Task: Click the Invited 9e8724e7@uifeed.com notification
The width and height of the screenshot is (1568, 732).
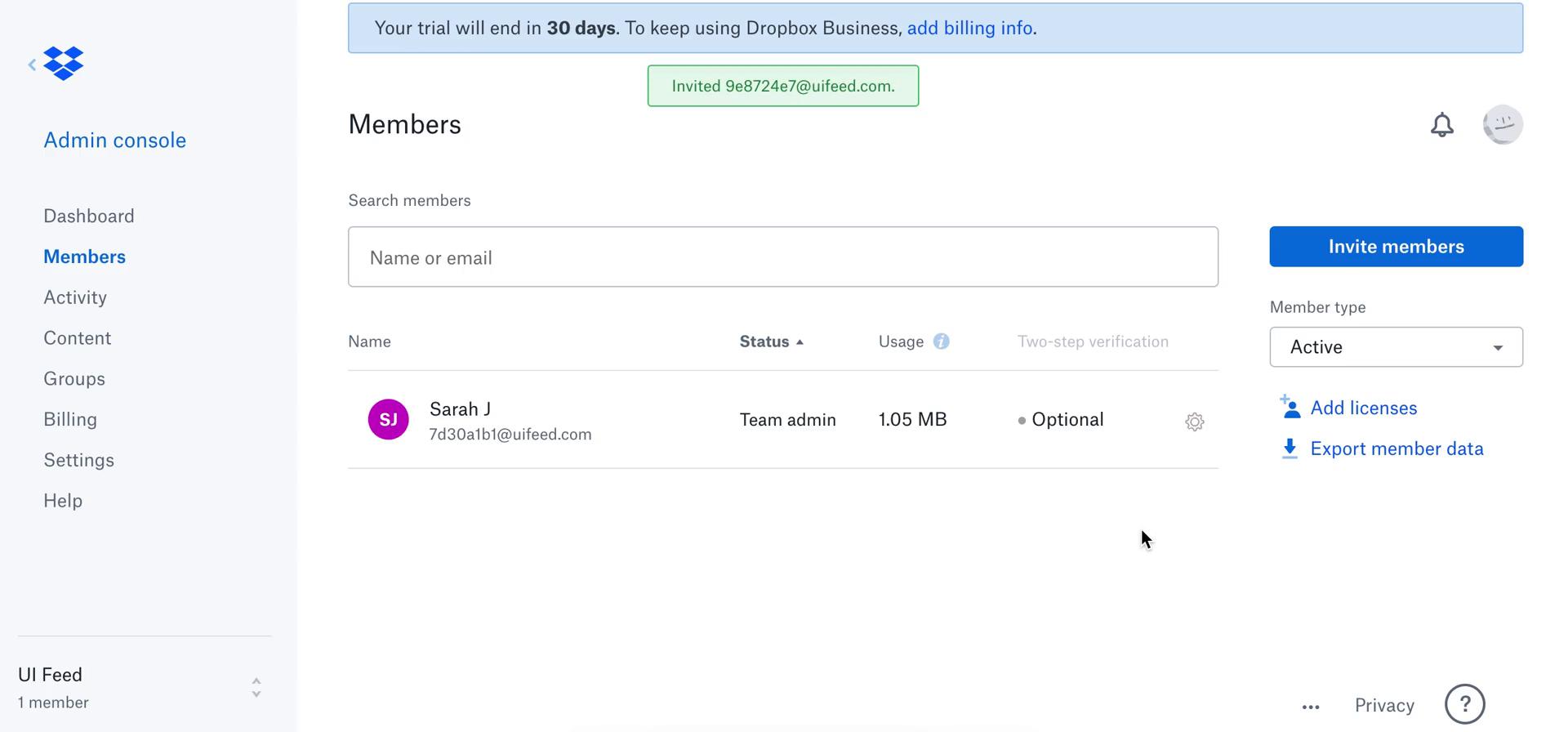Action: click(x=783, y=86)
